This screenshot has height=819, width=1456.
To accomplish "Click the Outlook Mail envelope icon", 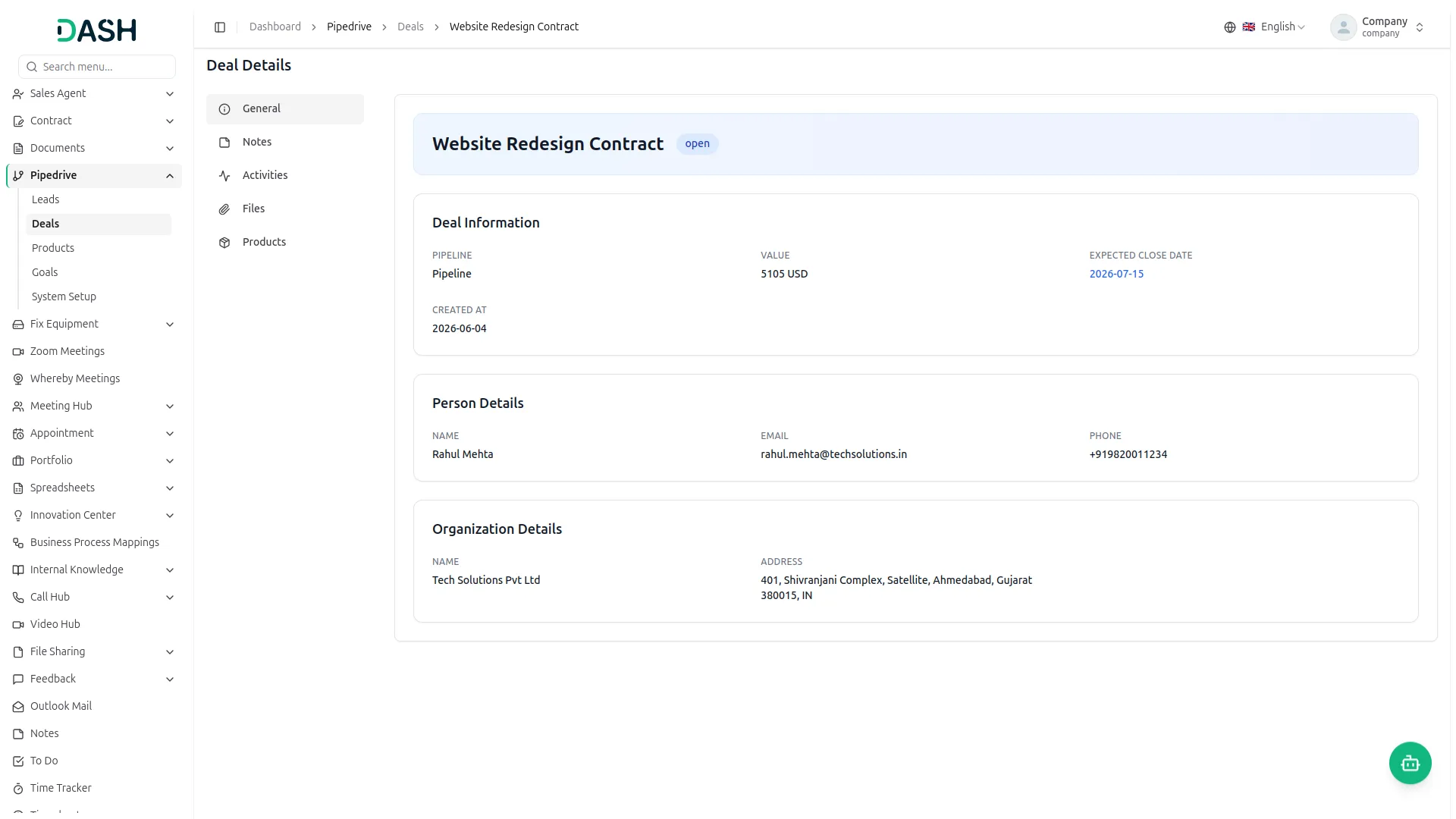I will 18,707.
